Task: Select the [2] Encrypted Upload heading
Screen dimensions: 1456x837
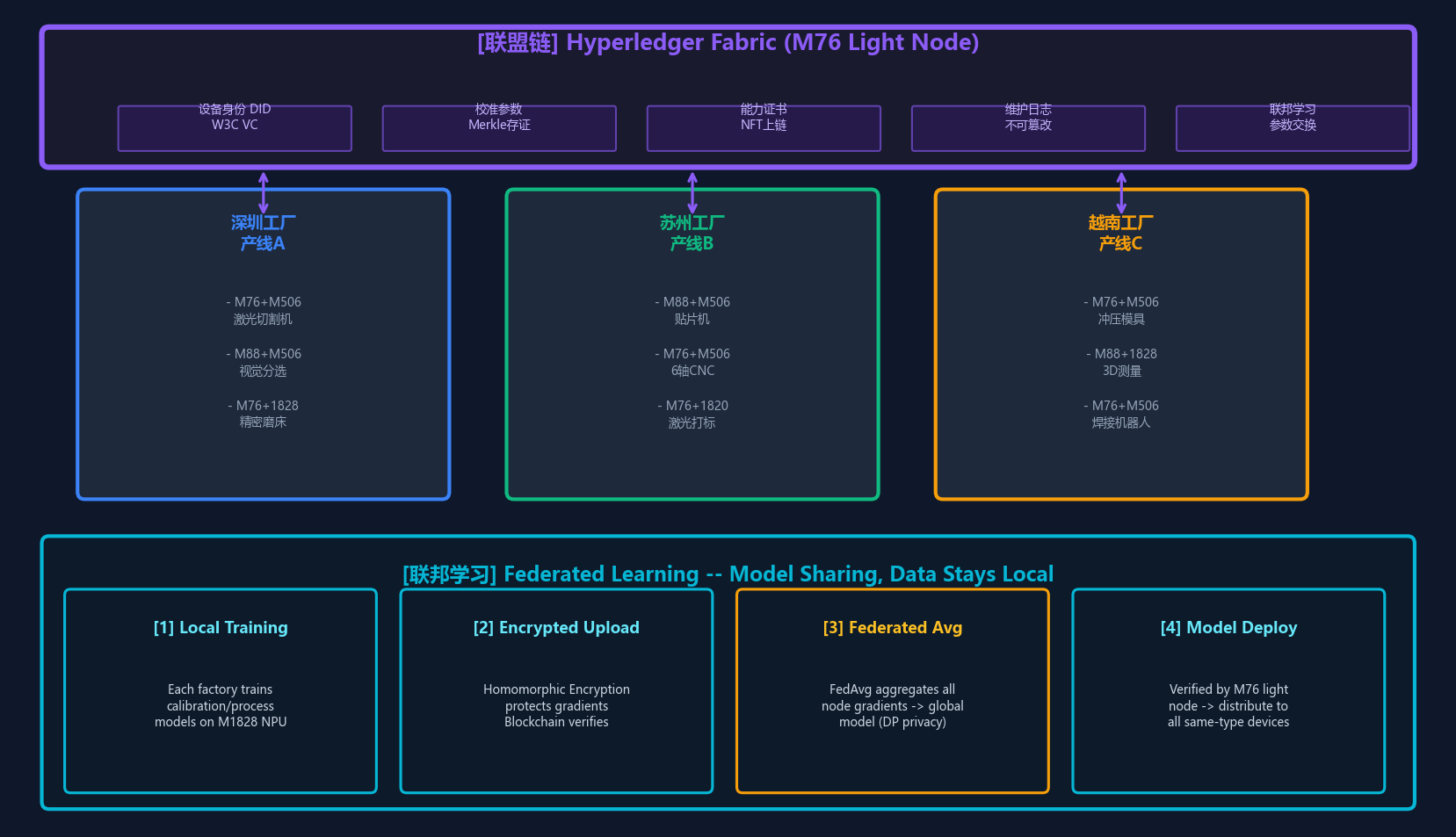Action: click(556, 627)
